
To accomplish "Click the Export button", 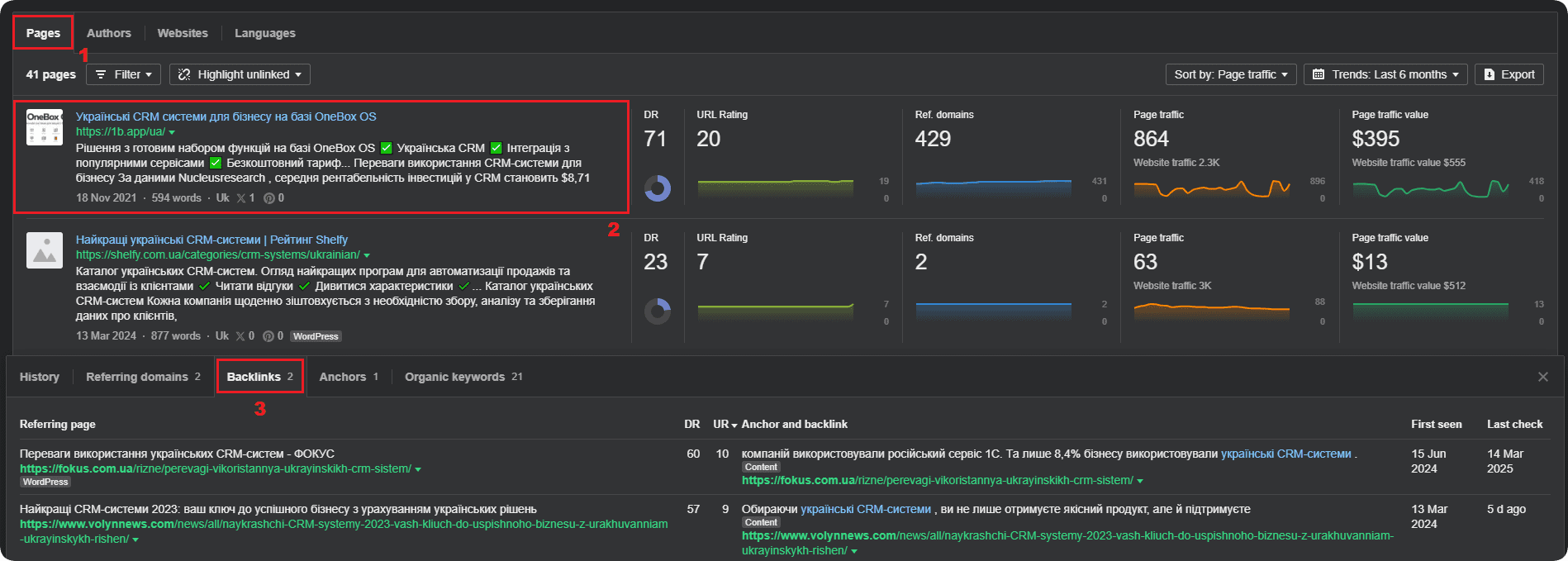I will tap(1509, 74).
